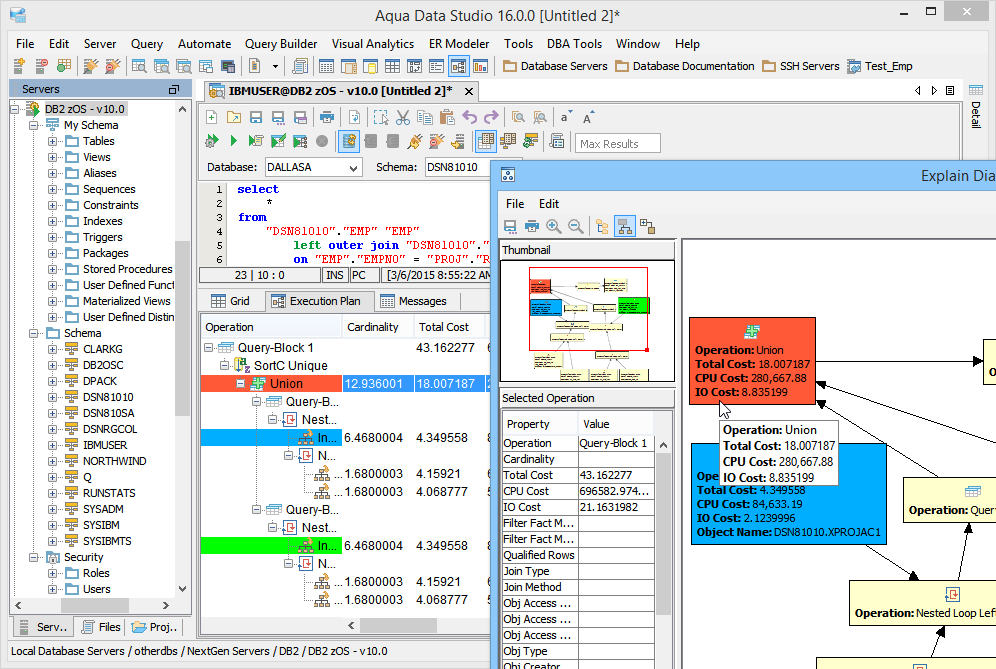This screenshot has height=669, width=996.
Task: Click the print icon in the editor toolbar
Action: point(326,118)
